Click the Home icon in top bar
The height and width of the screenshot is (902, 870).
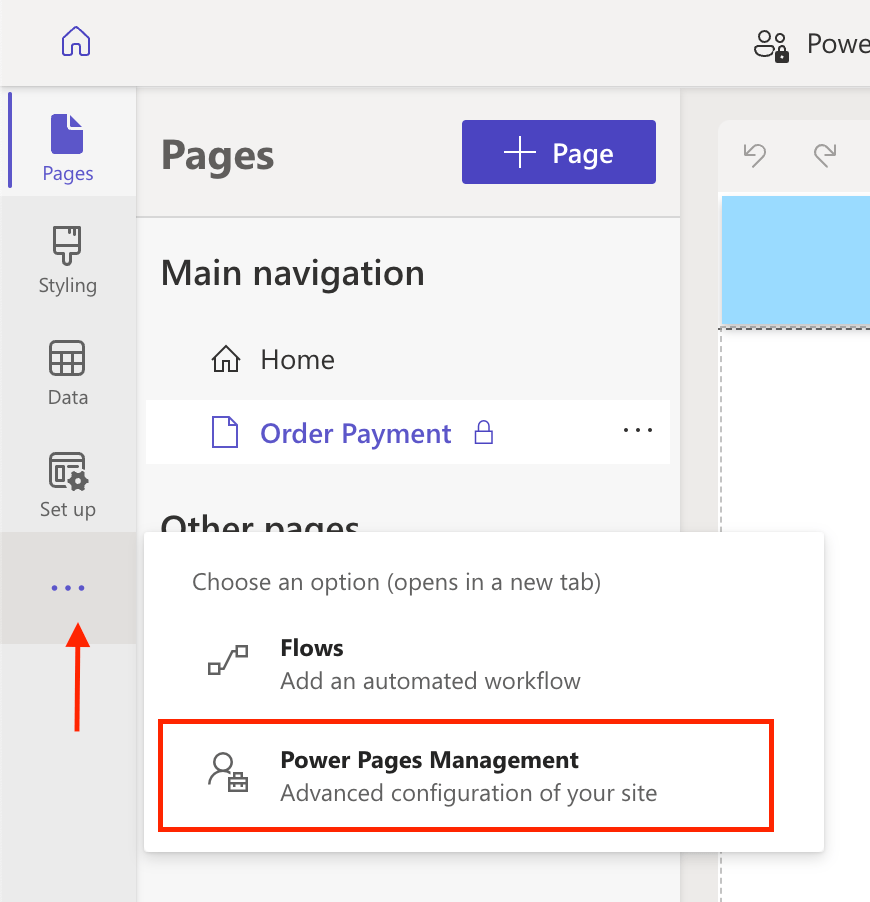pos(76,43)
